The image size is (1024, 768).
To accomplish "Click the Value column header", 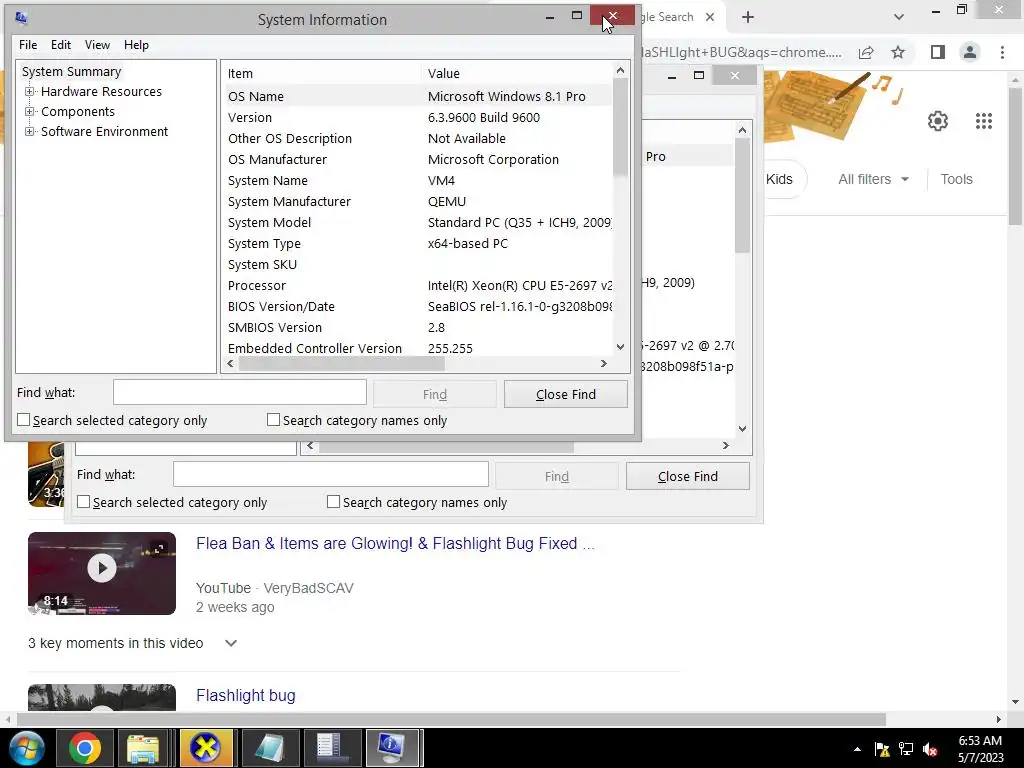I will (x=516, y=73).
